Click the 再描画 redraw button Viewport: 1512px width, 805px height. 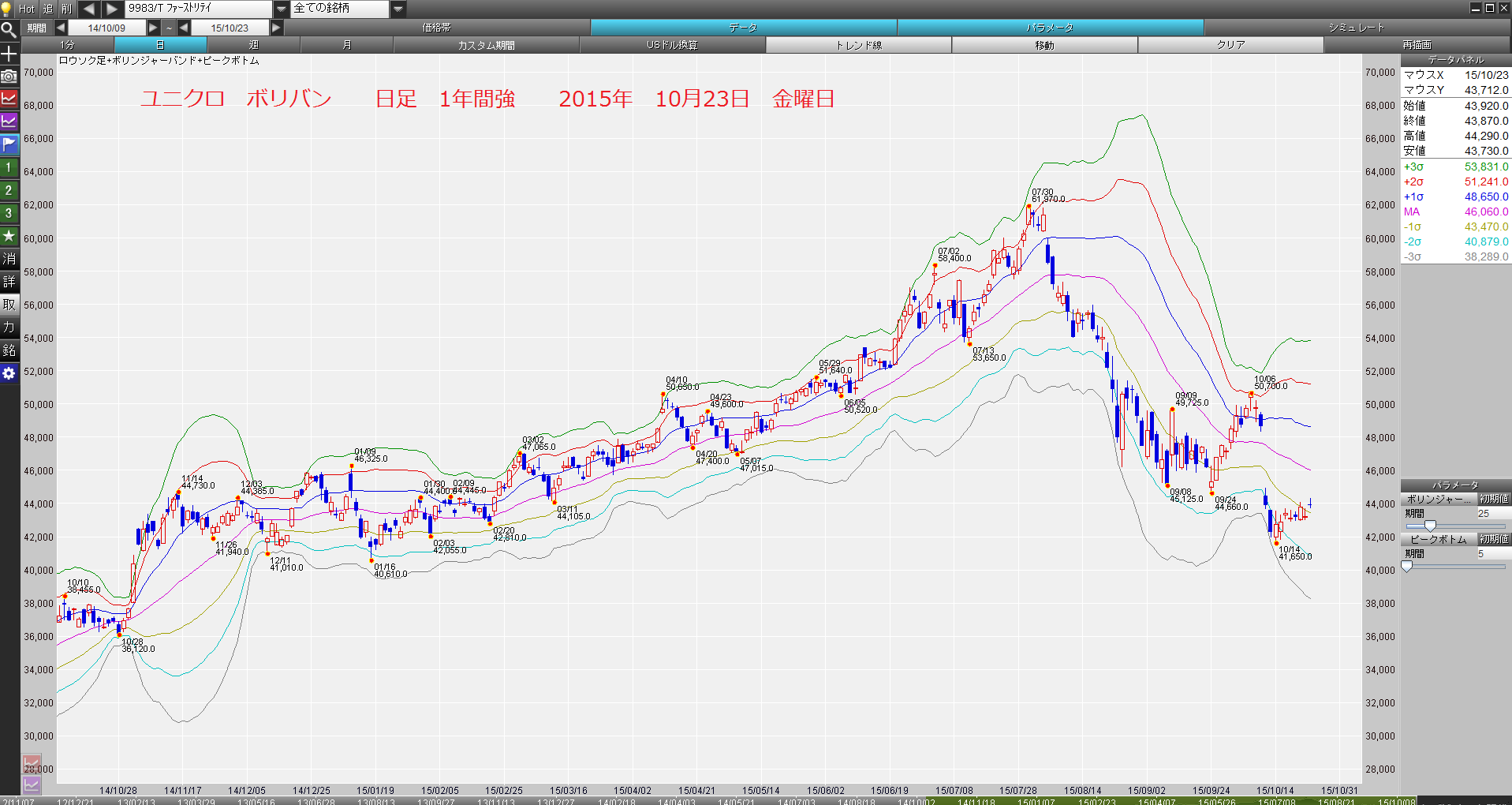[x=1417, y=45]
